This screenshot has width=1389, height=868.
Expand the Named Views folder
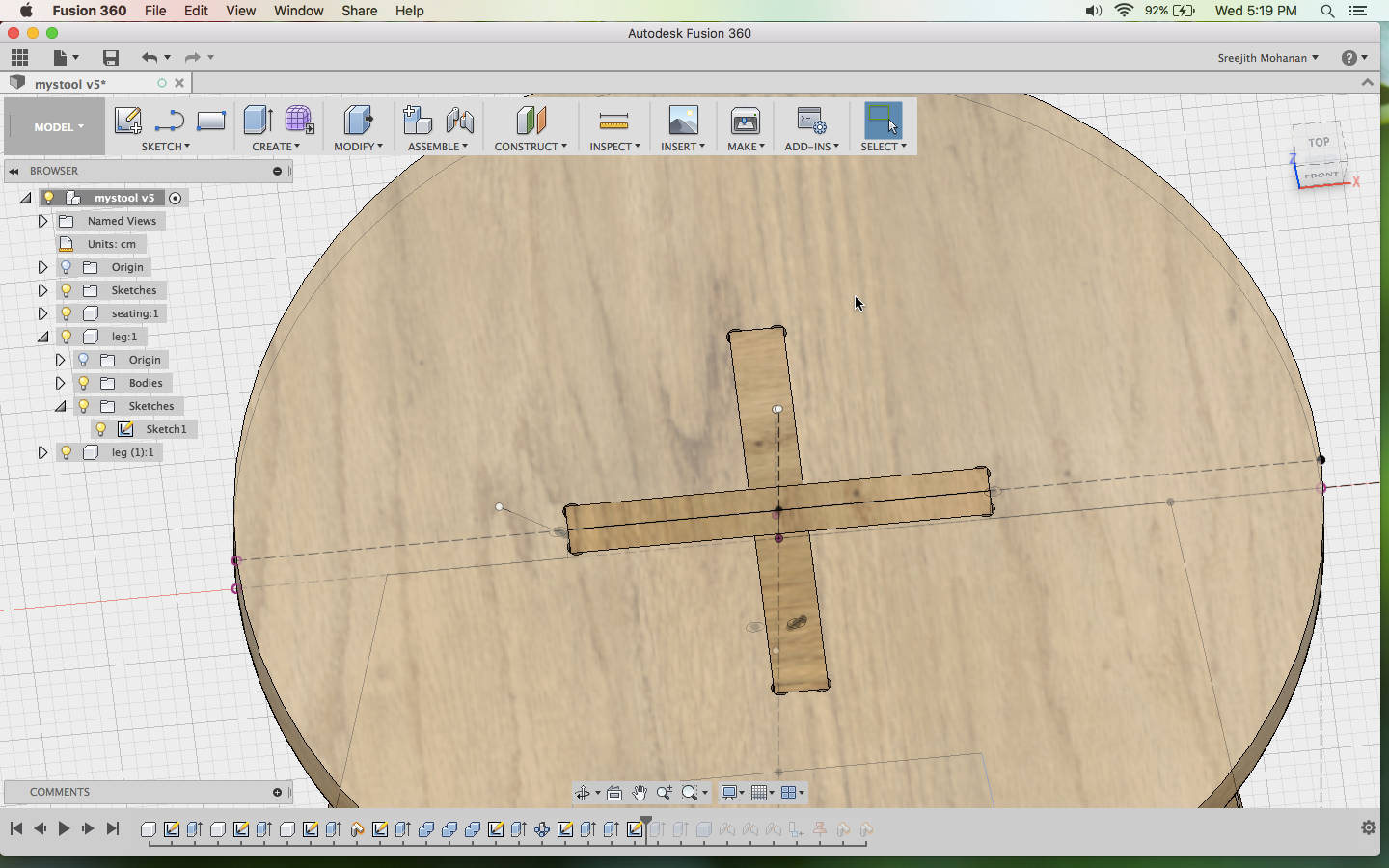click(42, 221)
